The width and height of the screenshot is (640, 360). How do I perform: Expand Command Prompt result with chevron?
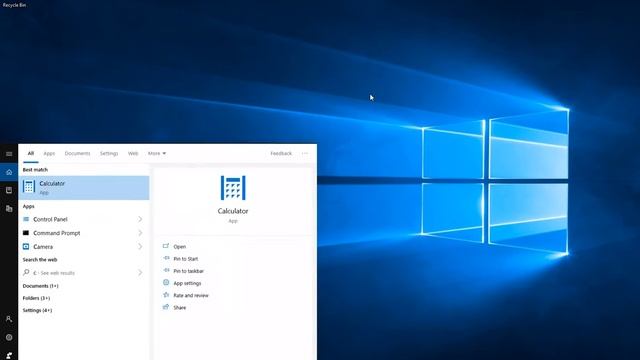pos(140,233)
